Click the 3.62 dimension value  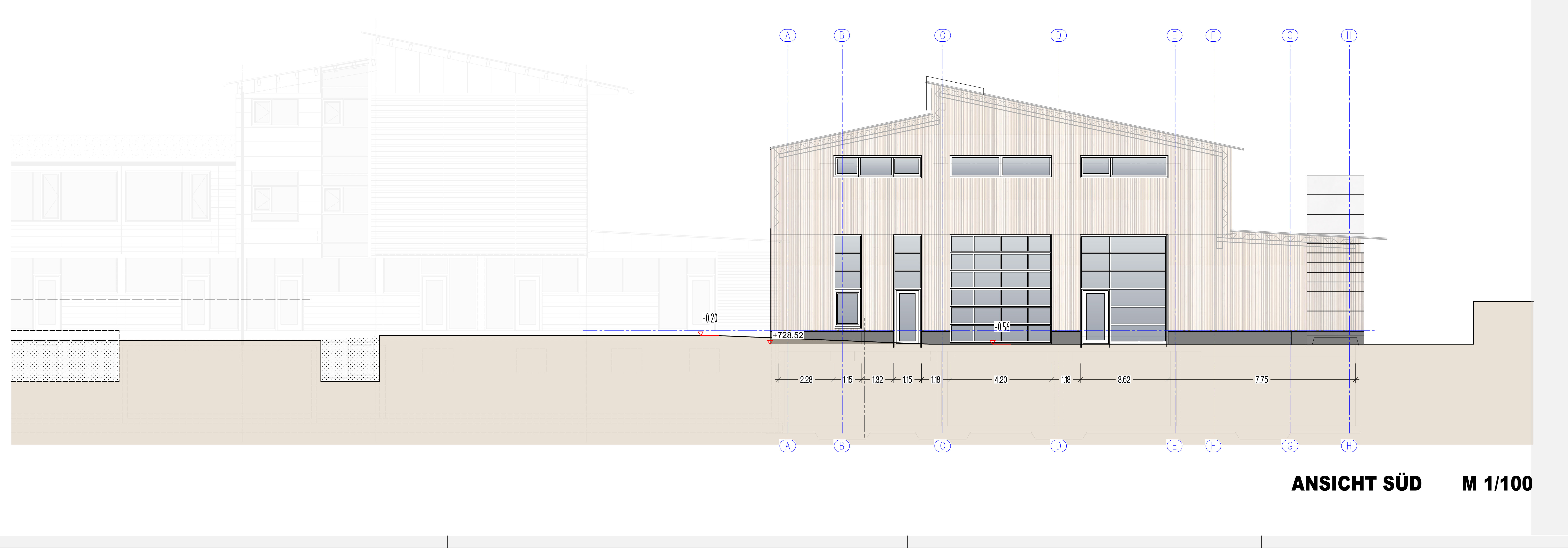(1124, 380)
